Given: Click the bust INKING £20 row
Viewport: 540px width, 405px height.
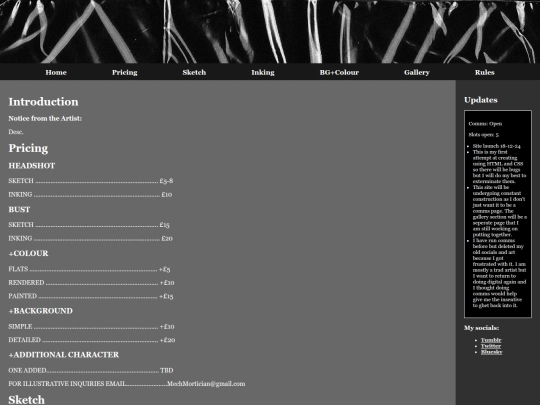Looking at the screenshot, I should point(91,238).
